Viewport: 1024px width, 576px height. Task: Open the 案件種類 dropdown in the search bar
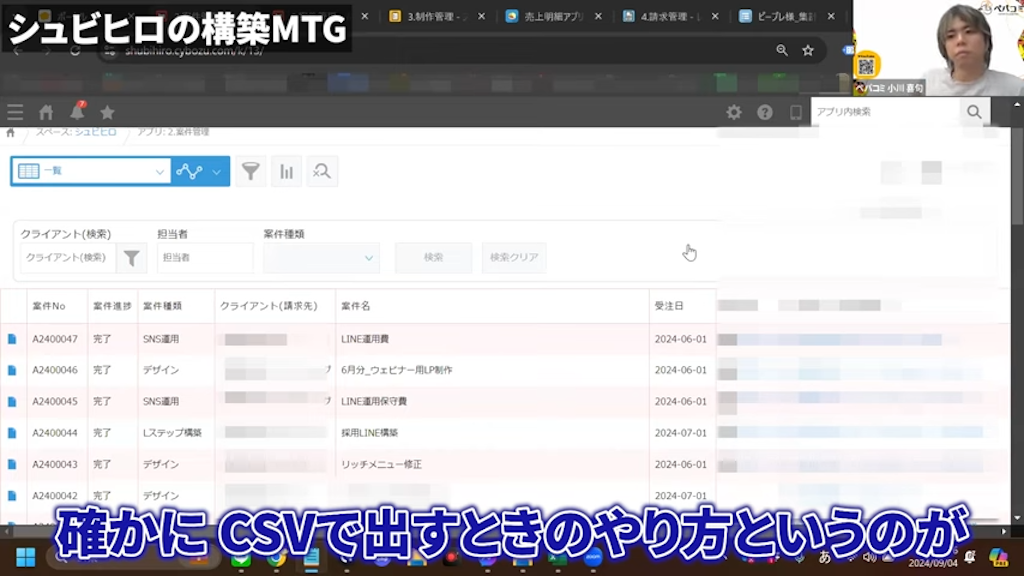tap(320, 257)
